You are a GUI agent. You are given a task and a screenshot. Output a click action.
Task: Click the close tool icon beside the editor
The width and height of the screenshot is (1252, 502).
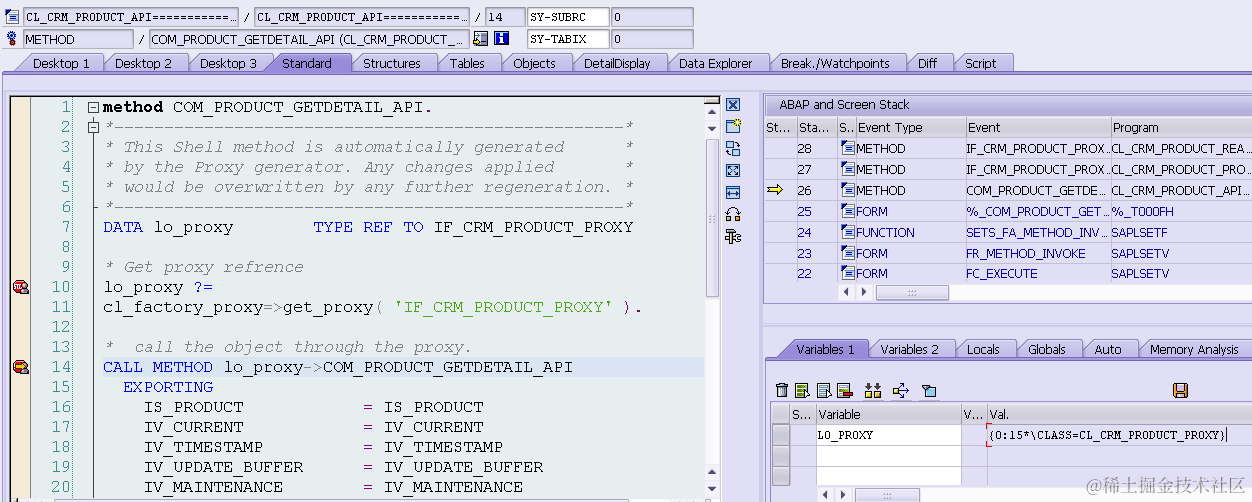733,105
